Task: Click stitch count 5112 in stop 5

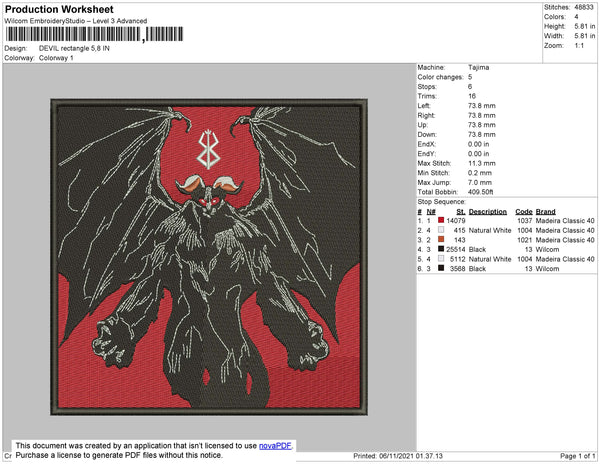Action: (x=457, y=259)
